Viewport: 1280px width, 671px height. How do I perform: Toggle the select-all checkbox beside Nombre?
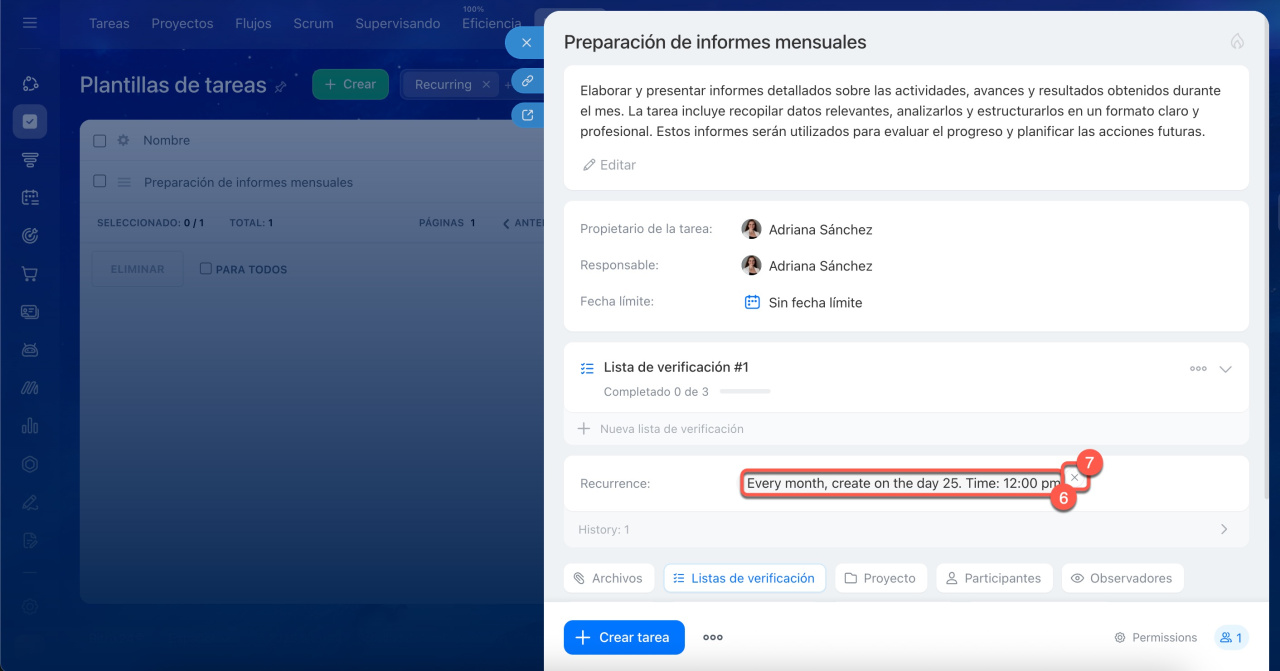click(x=100, y=141)
